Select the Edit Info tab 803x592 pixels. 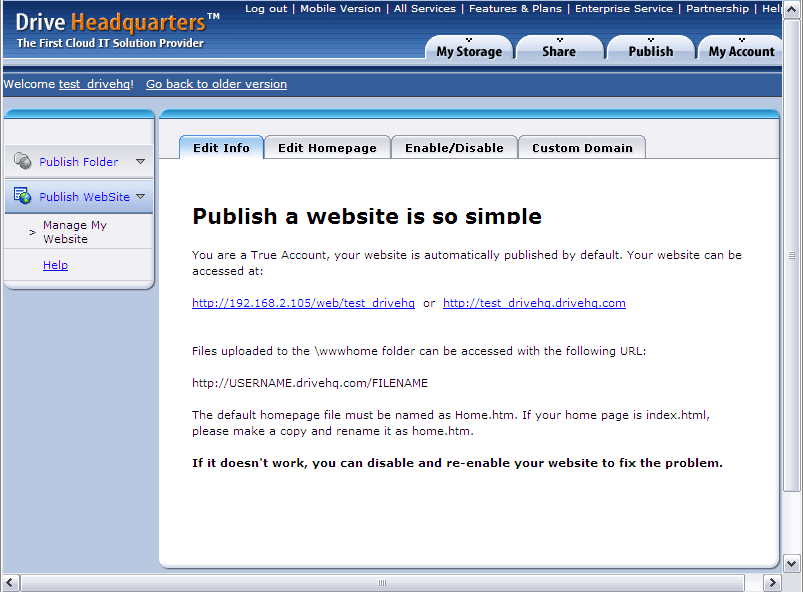221,148
